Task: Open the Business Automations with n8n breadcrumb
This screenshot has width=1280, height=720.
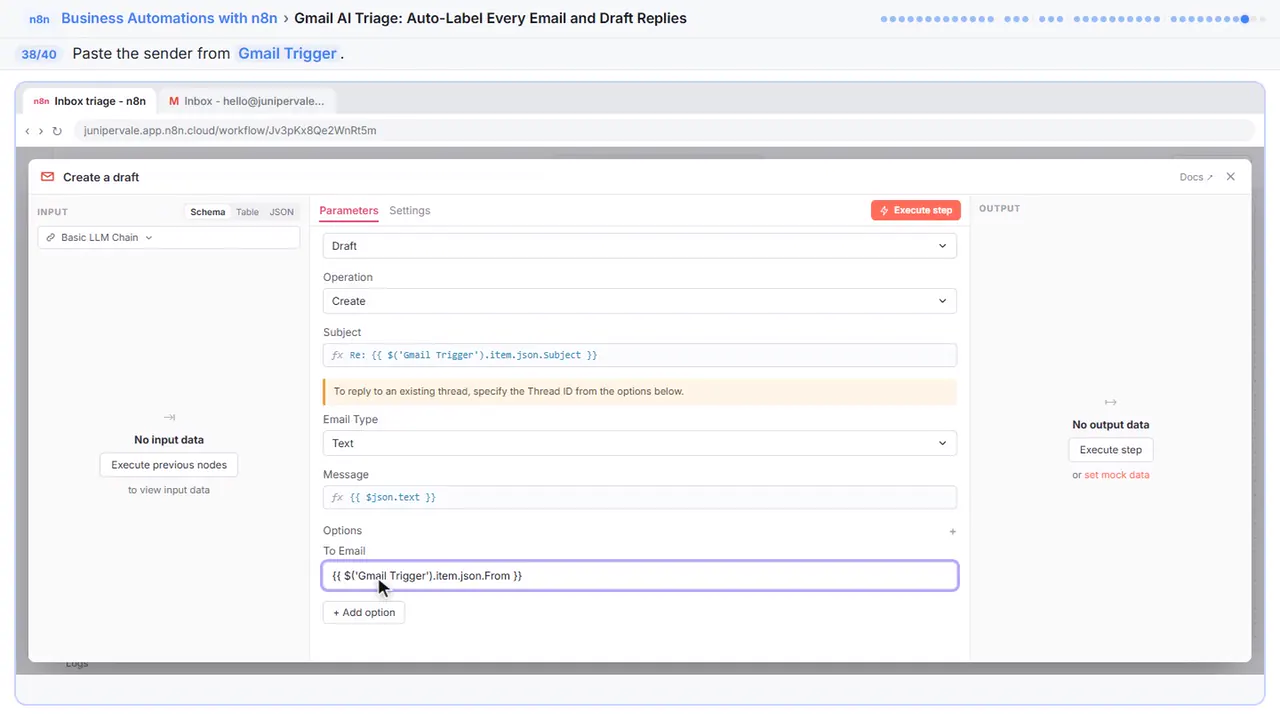Action: coord(169,18)
